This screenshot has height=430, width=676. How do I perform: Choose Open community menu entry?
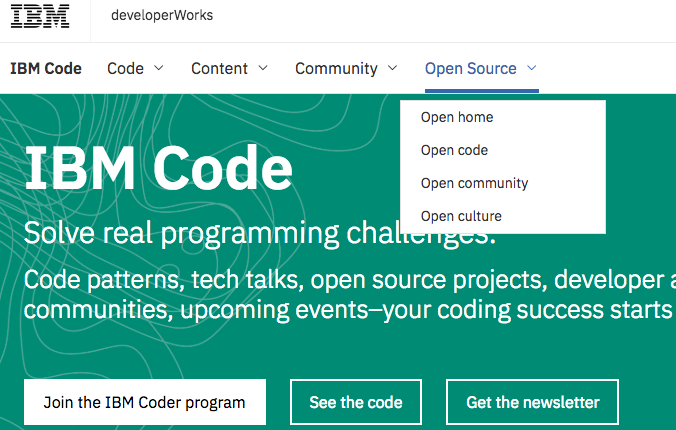474,183
